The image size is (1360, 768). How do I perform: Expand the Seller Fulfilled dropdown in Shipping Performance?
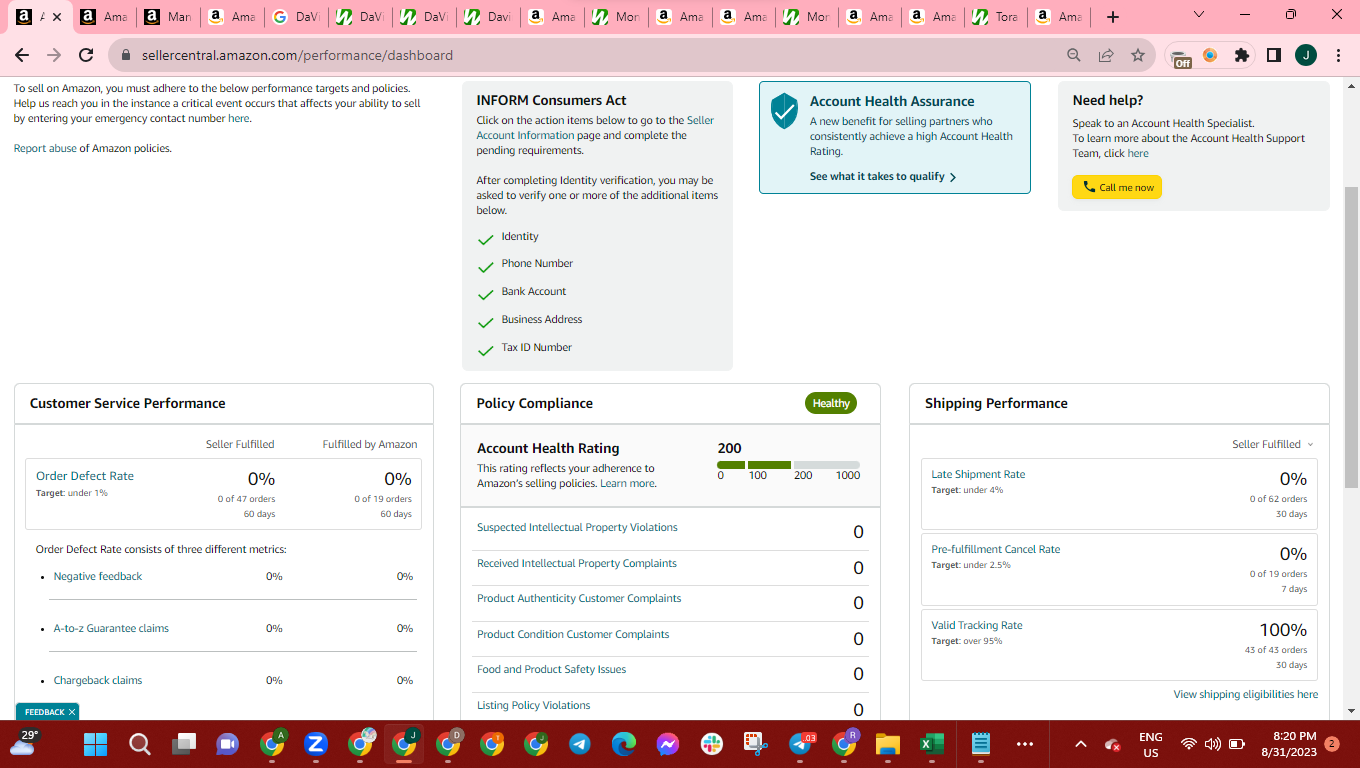(1273, 444)
